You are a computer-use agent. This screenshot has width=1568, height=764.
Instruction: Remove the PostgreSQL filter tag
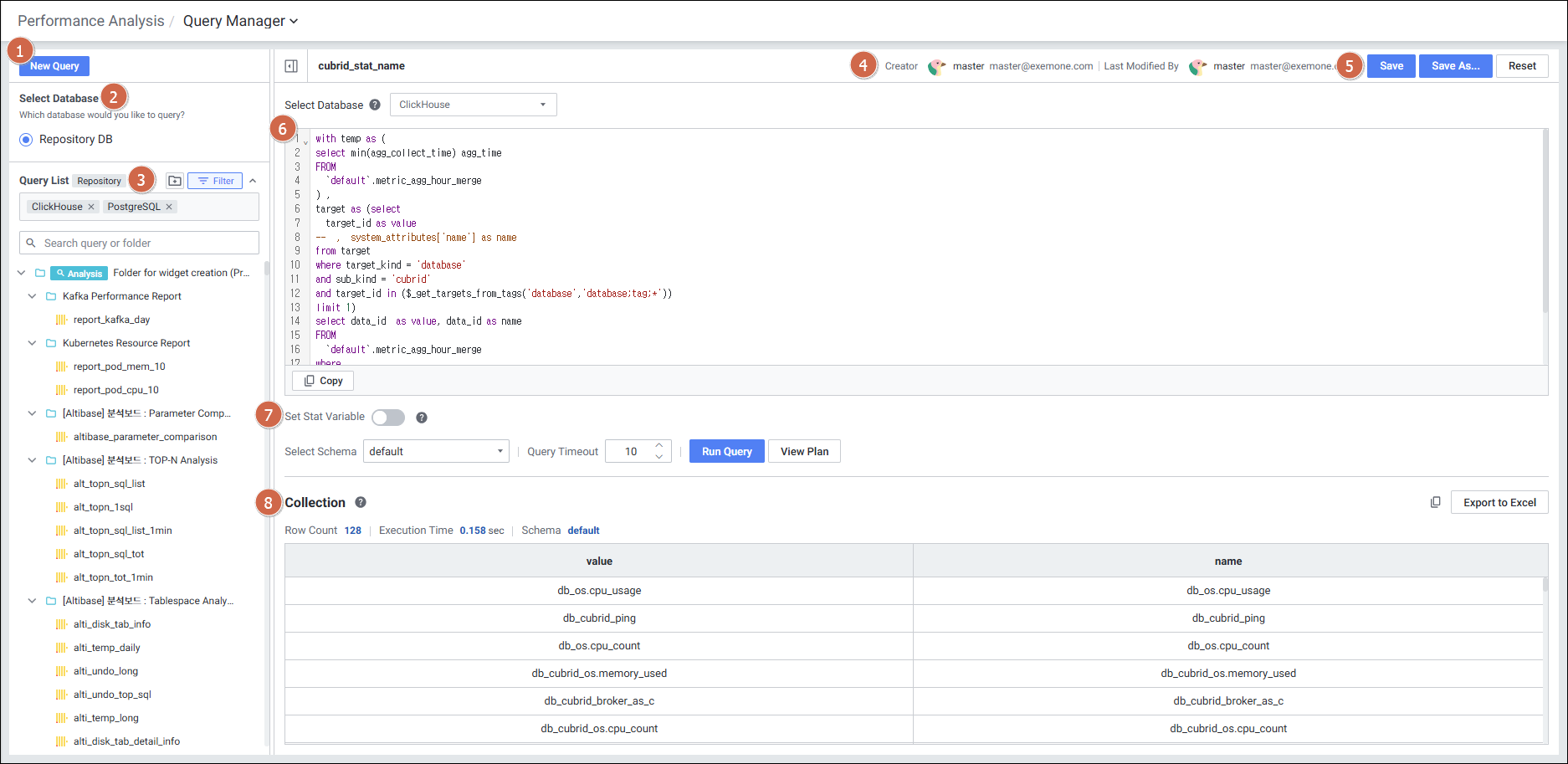pos(169,207)
